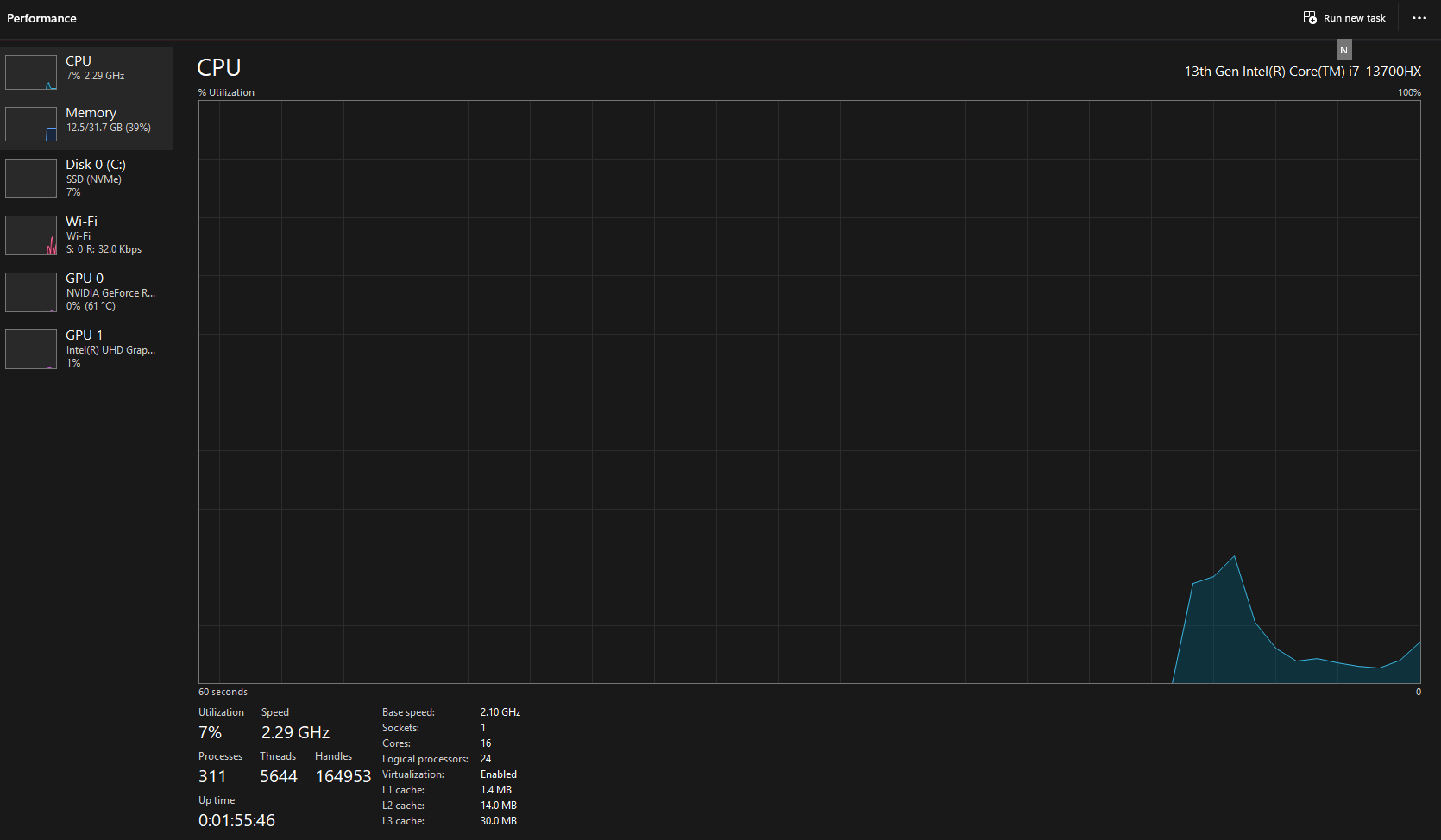Viewport: 1441px width, 840px height.
Task: Click the large CPU title above graph
Action: [x=219, y=67]
